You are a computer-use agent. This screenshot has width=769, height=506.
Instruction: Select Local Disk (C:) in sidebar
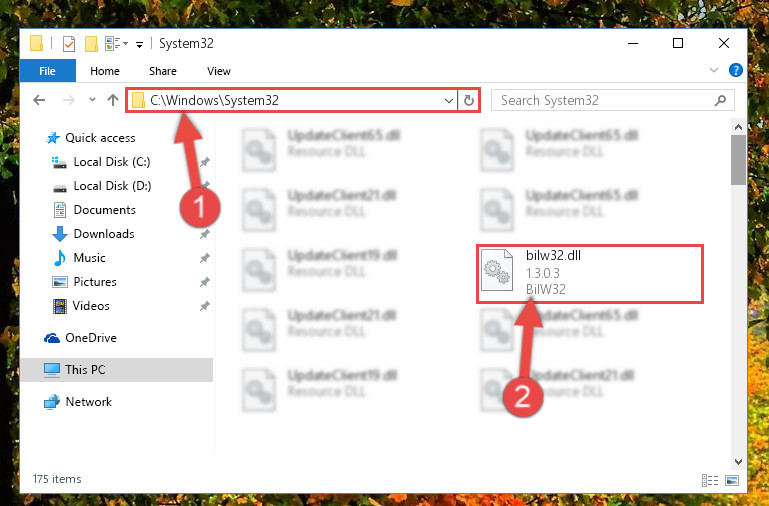(x=112, y=162)
